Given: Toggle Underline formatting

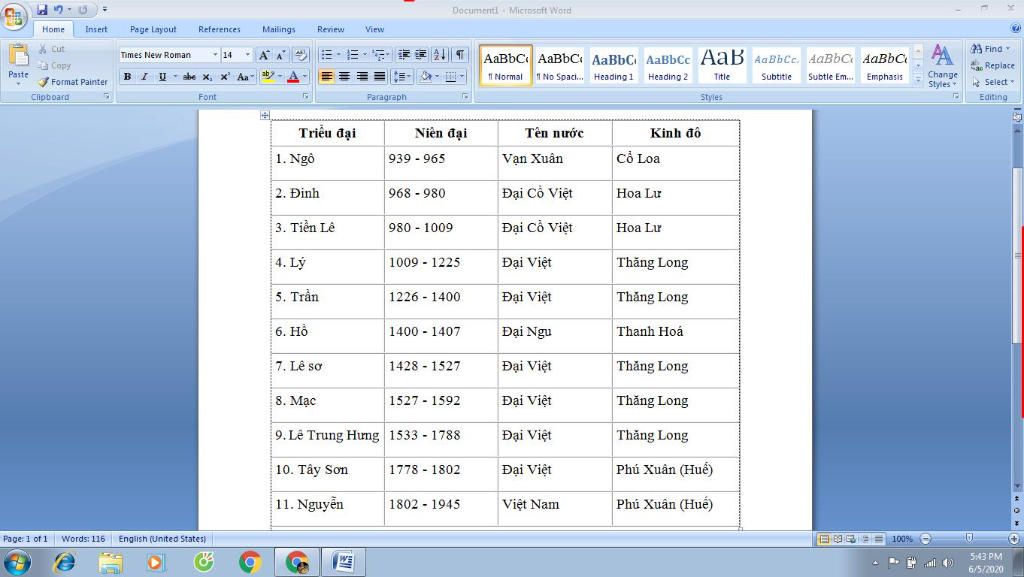Looking at the screenshot, I should pos(163,77).
